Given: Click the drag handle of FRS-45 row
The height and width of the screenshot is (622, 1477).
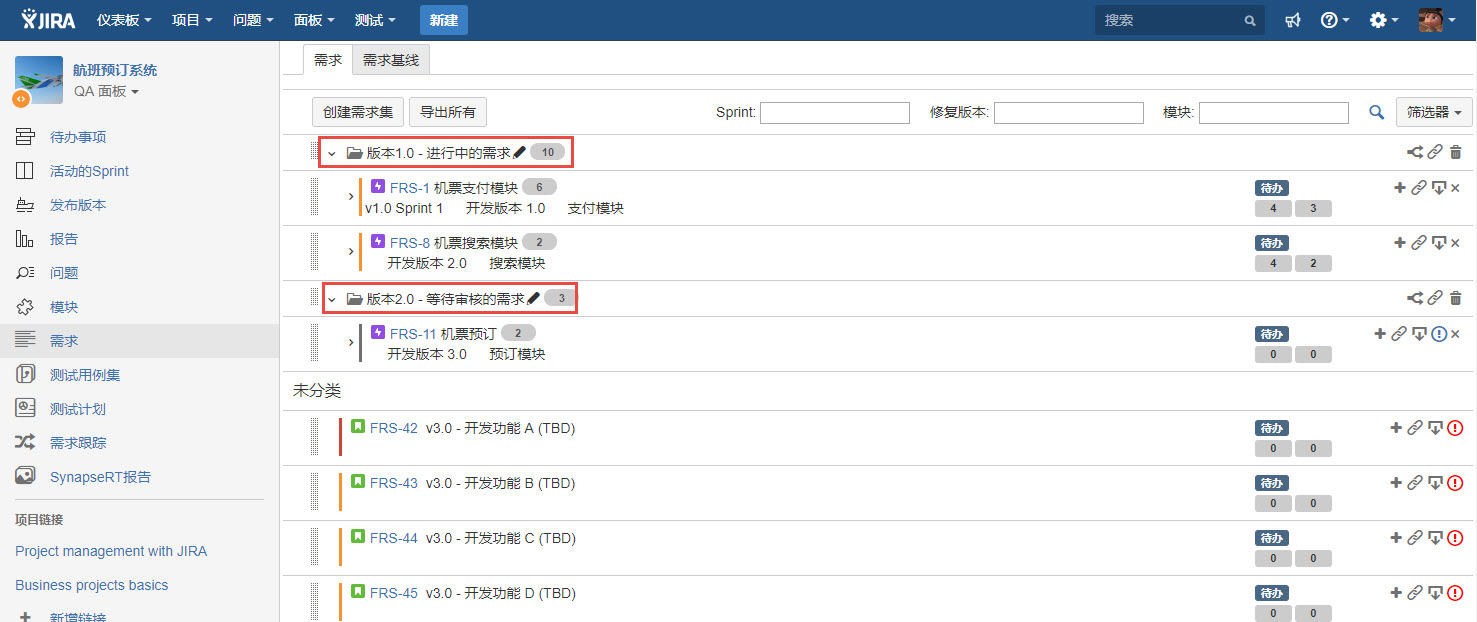Looking at the screenshot, I should tap(314, 600).
